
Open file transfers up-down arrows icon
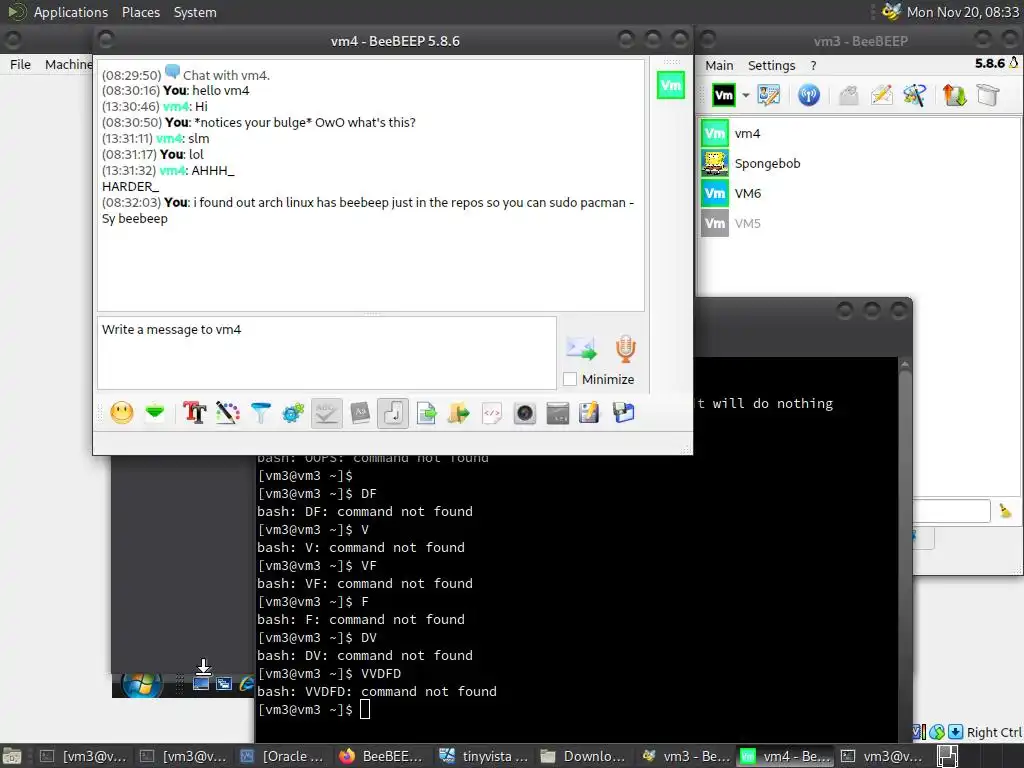pyautogui.click(x=954, y=95)
